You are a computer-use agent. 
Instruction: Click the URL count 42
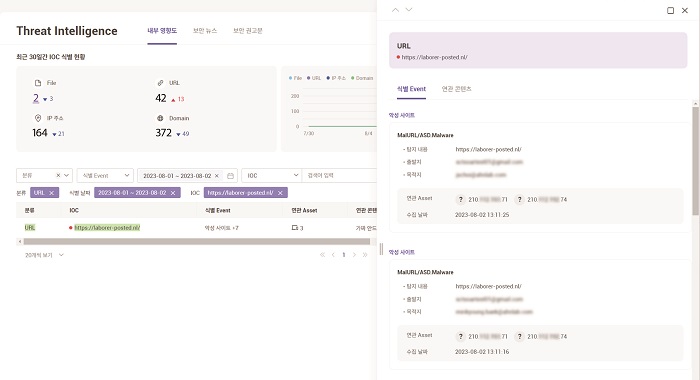click(161, 98)
